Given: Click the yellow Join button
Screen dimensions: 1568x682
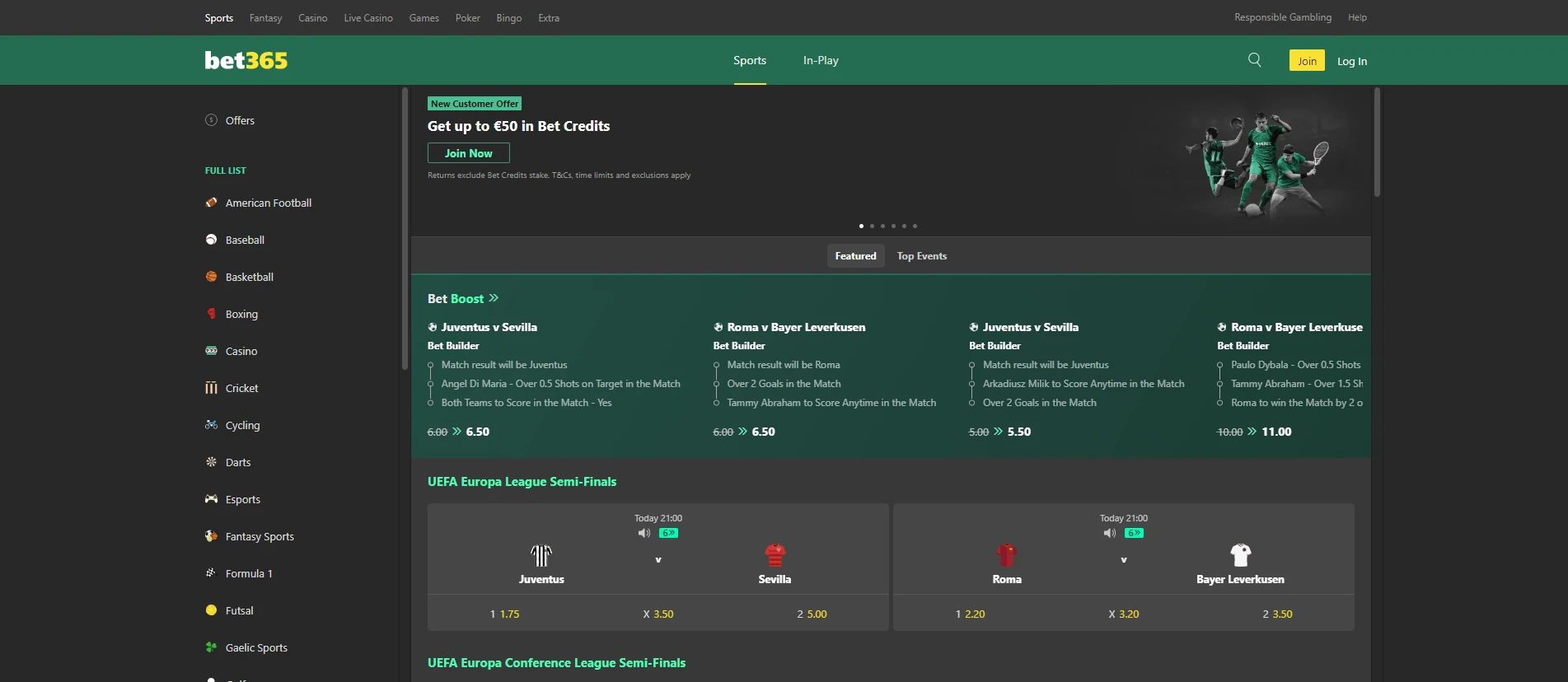Looking at the screenshot, I should [x=1307, y=60].
